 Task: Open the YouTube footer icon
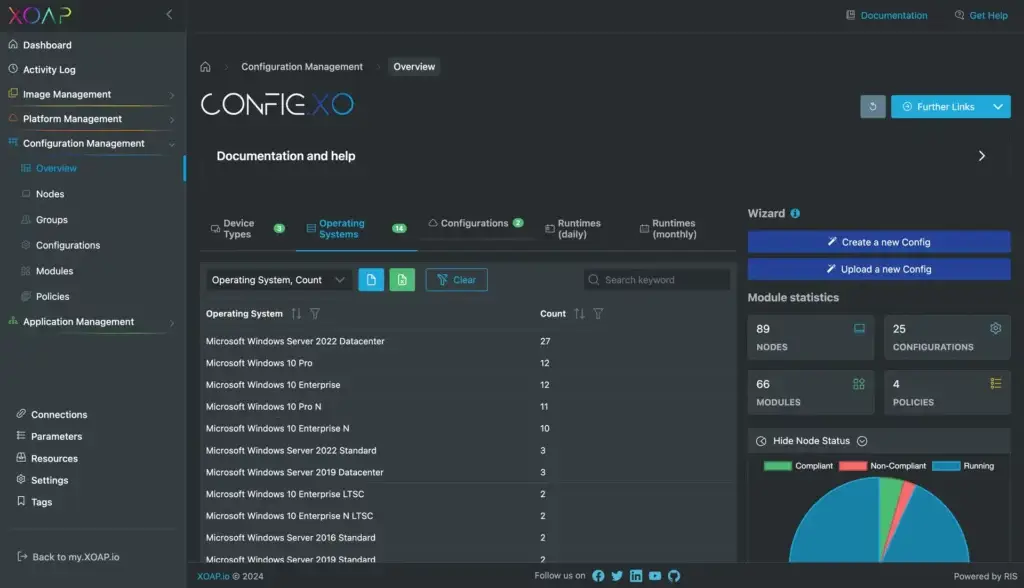655,576
